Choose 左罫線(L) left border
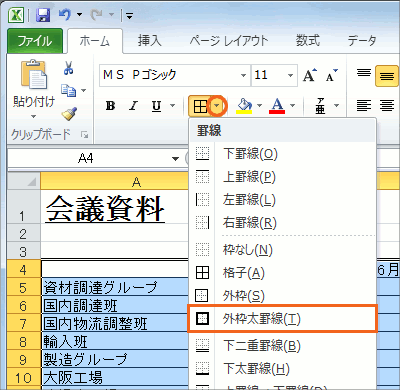The height and width of the screenshot is (390, 400). pyautogui.click(x=283, y=200)
